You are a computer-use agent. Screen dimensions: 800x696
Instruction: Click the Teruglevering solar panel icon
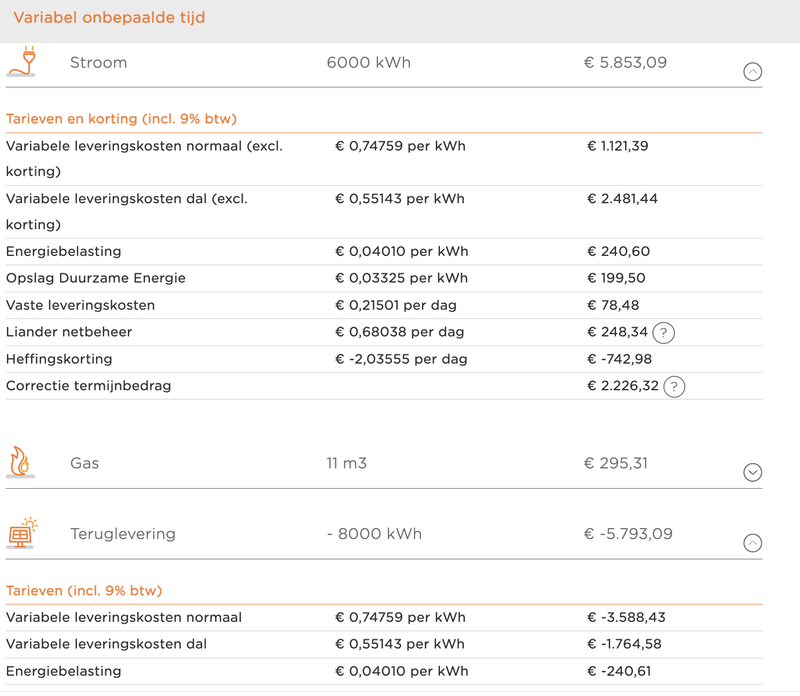pos(21,533)
